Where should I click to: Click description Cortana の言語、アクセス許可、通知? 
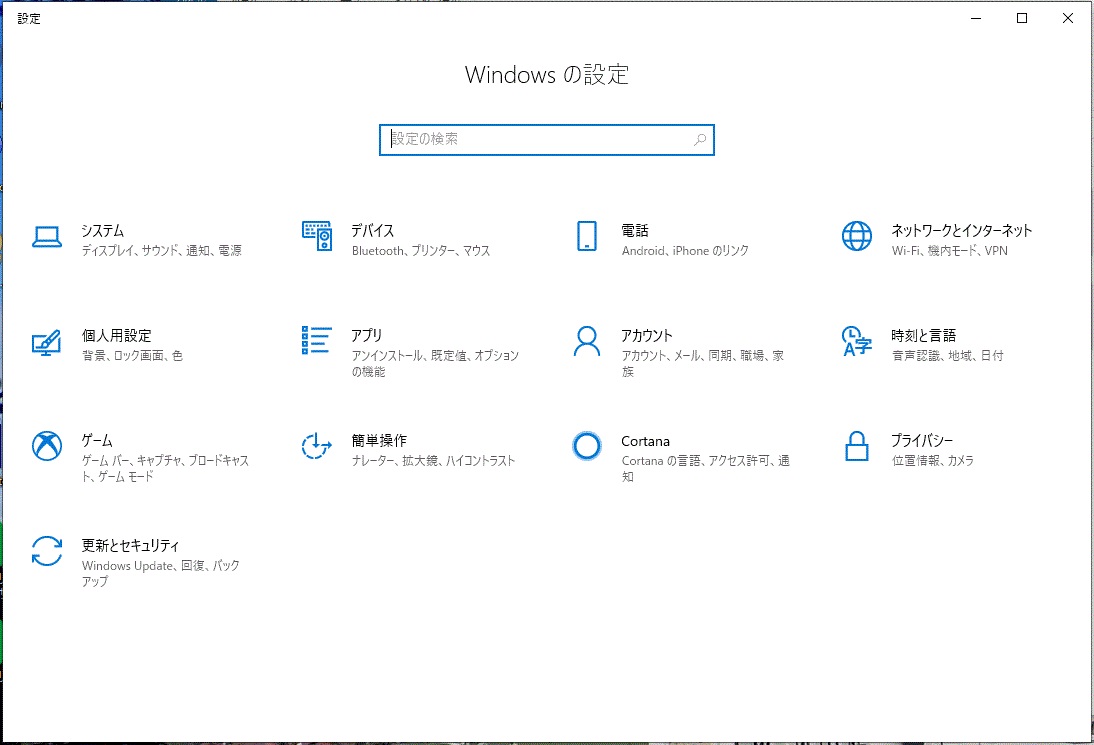click(705, 469)
